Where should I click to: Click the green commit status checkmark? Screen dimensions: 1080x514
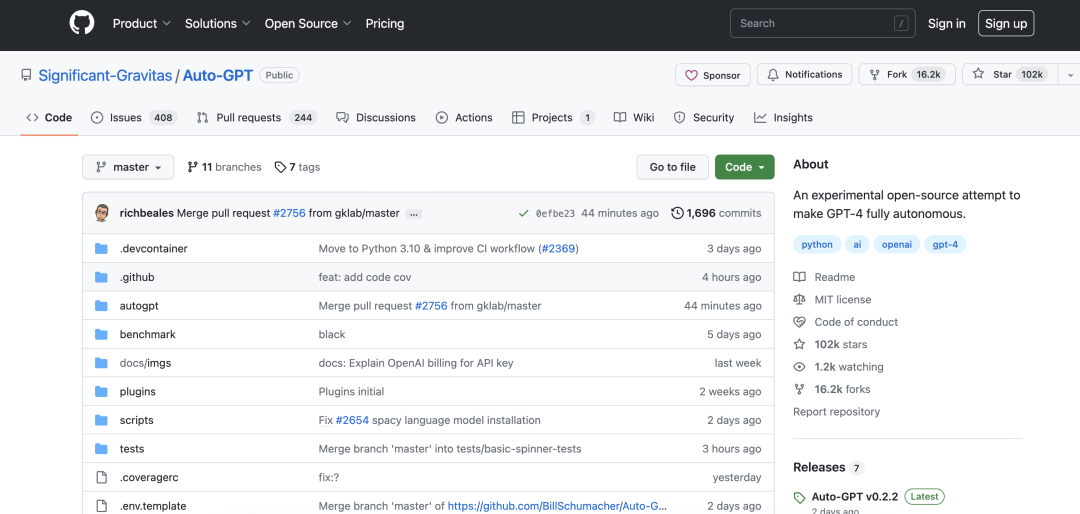[x=524, y=214]
